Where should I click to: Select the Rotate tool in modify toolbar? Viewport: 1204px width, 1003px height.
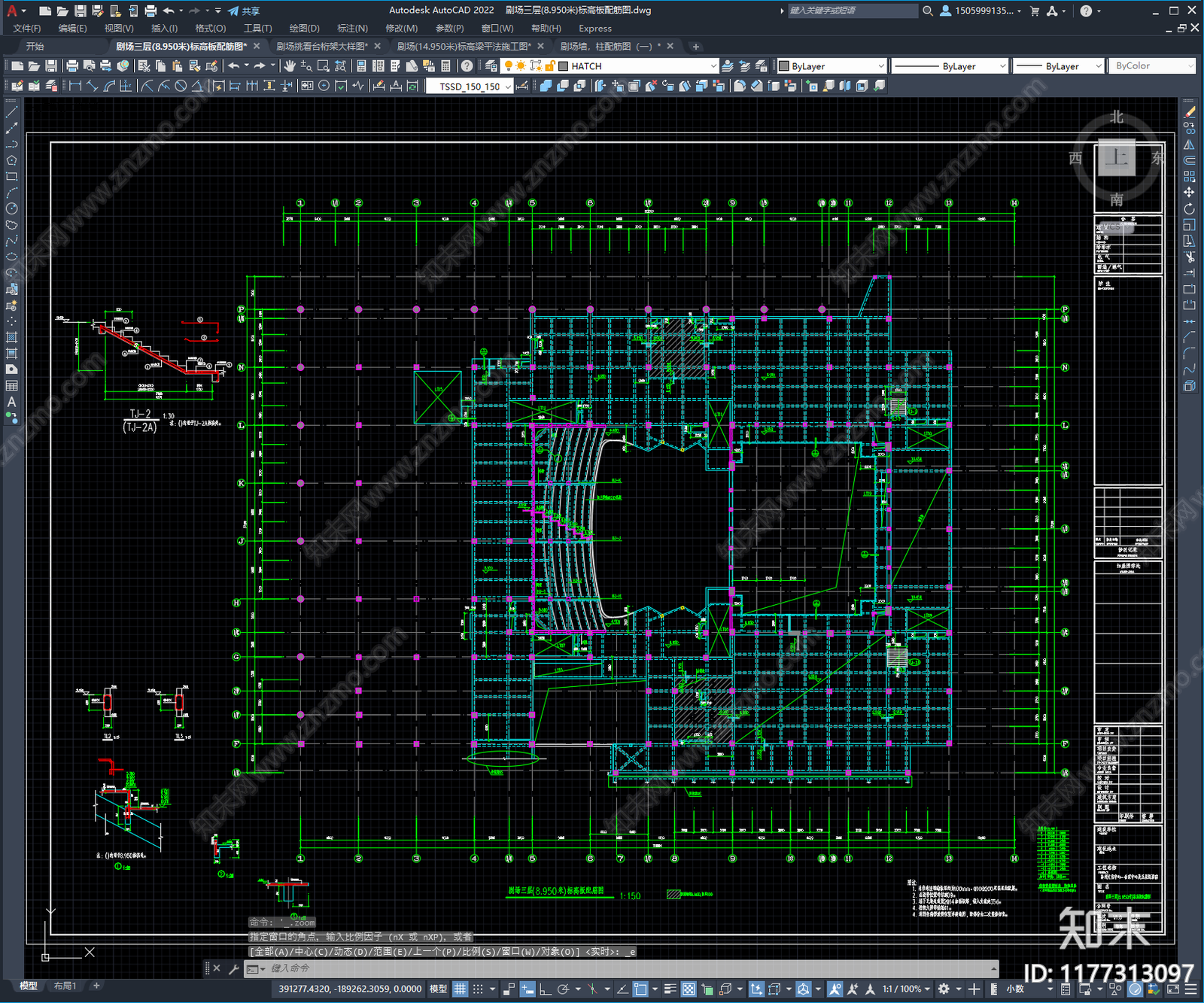pos(1189,208)
